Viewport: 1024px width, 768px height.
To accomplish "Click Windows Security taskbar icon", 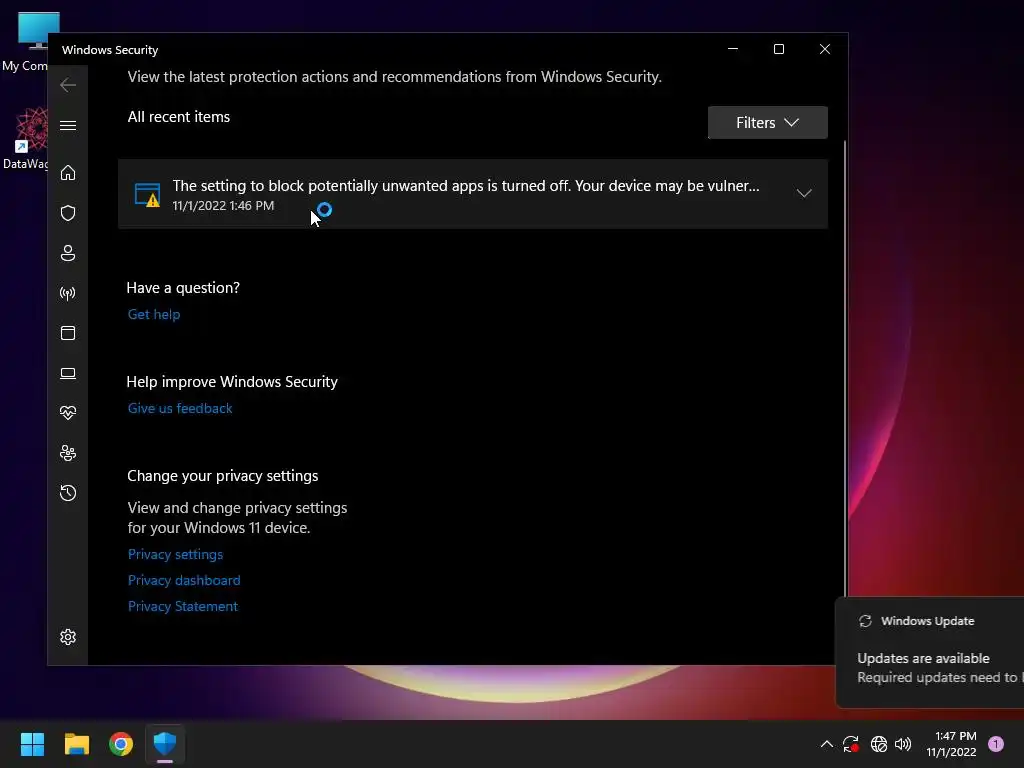I will tap(165, 744).
